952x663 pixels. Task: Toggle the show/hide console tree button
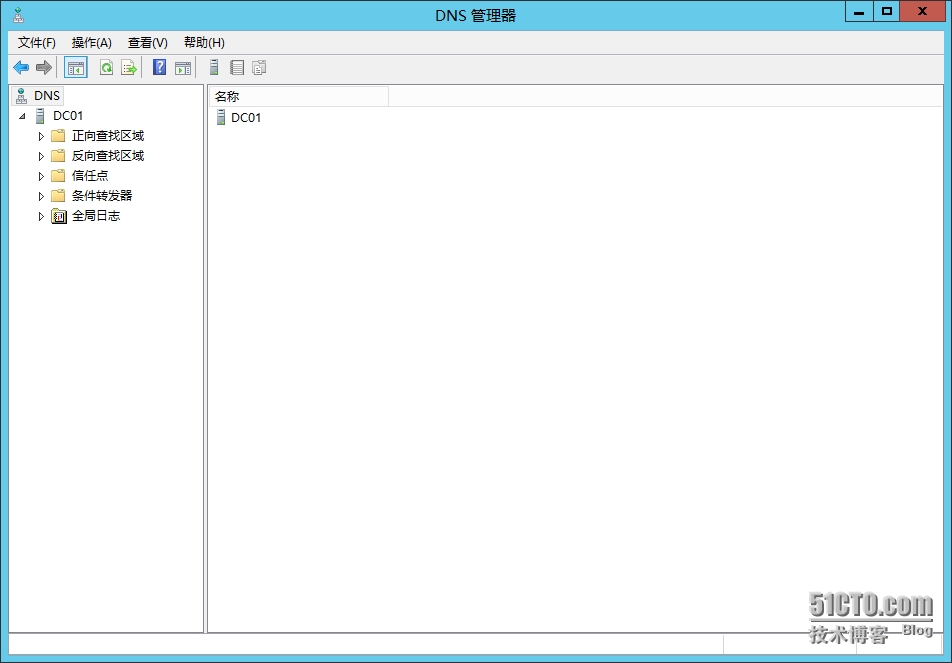coord(75,68)
